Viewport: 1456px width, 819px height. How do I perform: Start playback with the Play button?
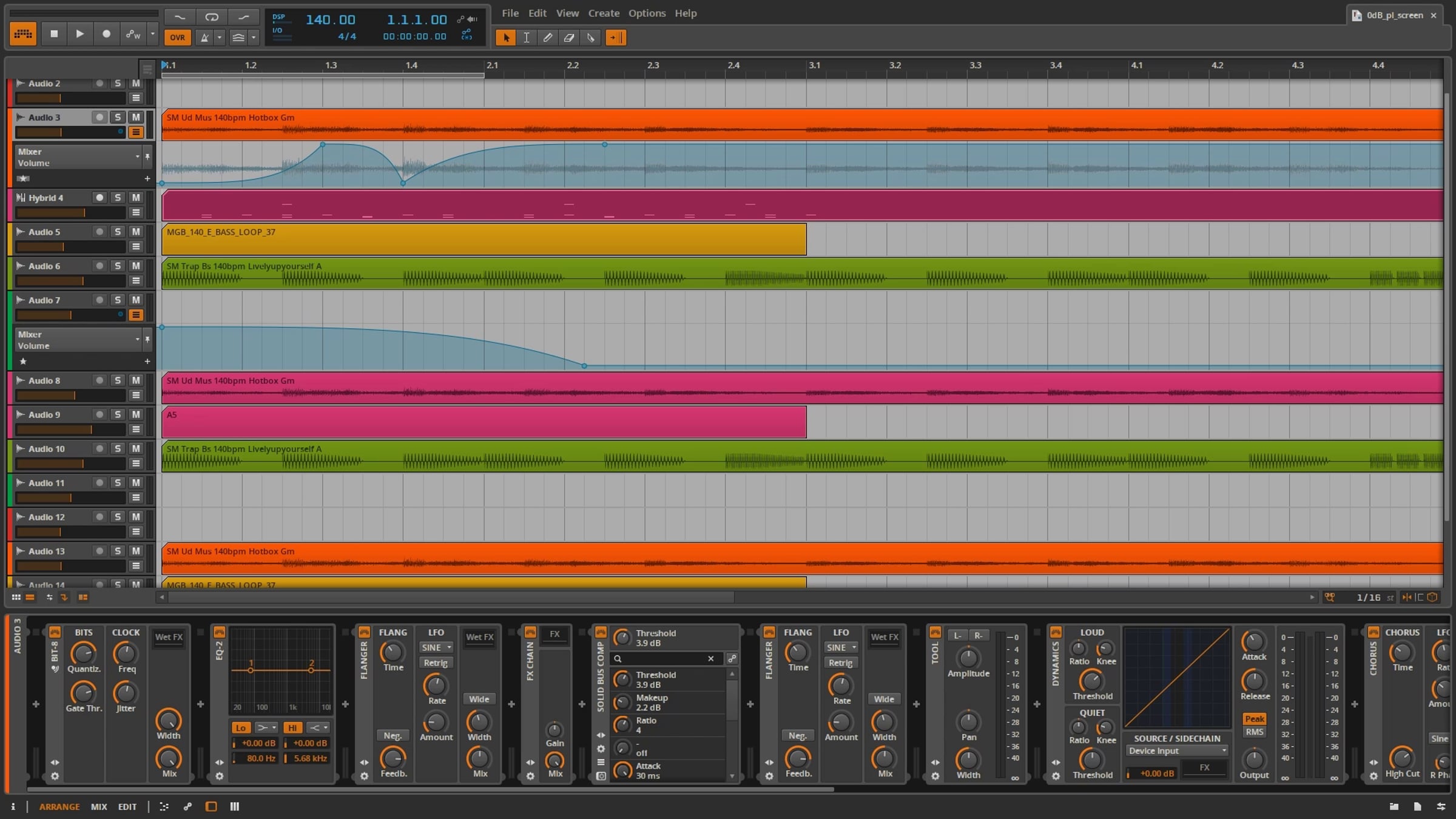(x=79, y=35)
